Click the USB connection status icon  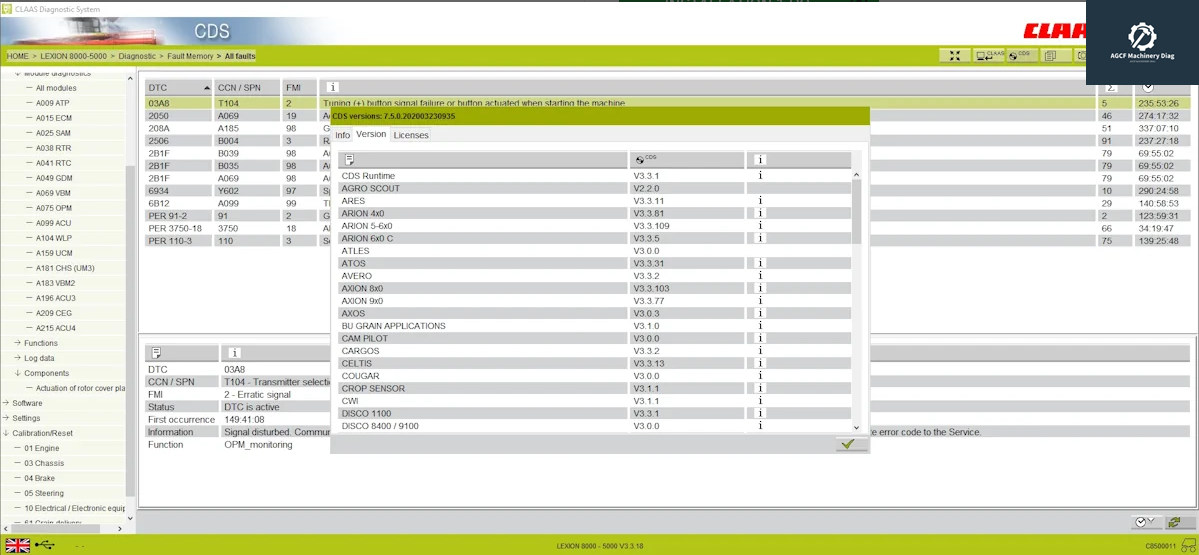coord(45,545)
